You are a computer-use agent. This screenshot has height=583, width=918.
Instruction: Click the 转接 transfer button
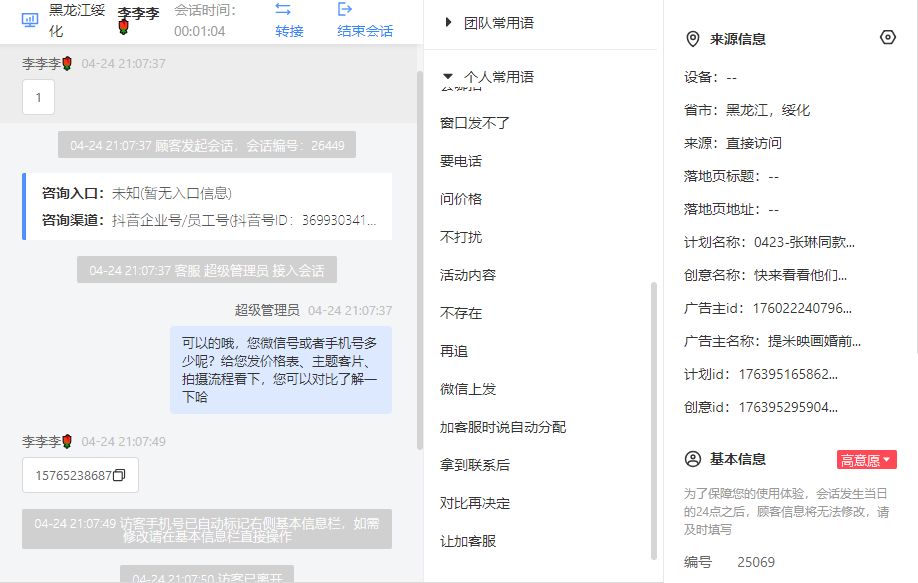tap(289, 31)
